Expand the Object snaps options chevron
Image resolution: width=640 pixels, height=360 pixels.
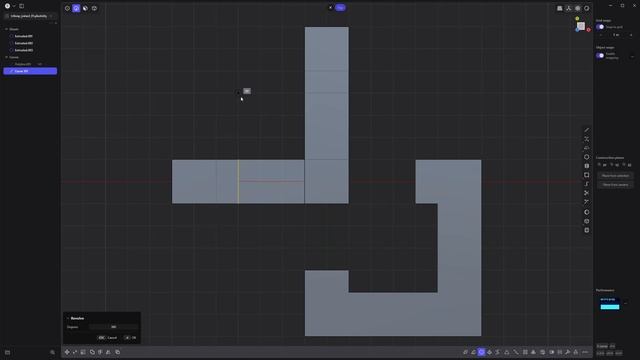tap(632, 56)
